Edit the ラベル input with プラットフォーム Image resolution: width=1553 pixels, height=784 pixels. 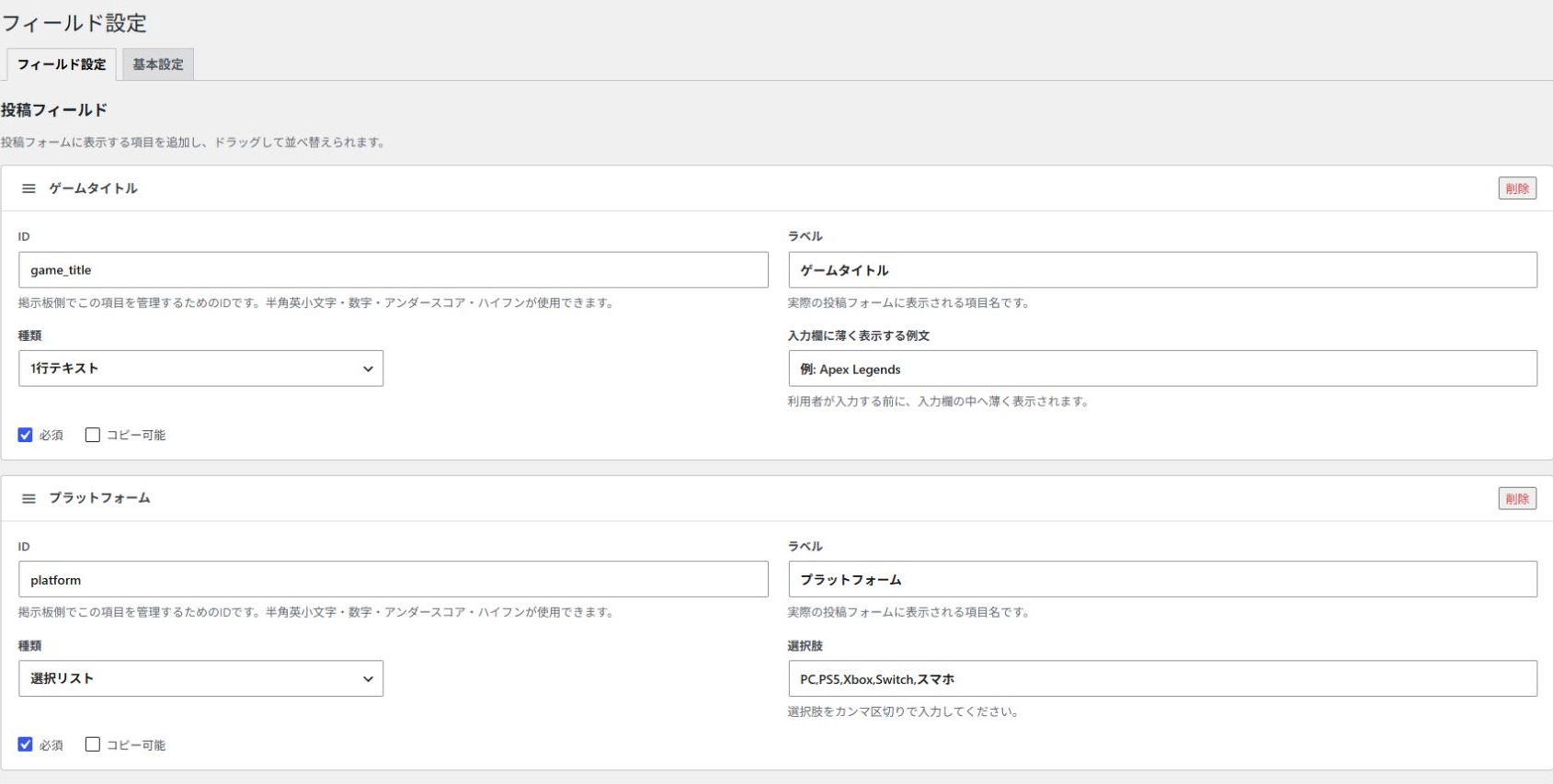1162,580
